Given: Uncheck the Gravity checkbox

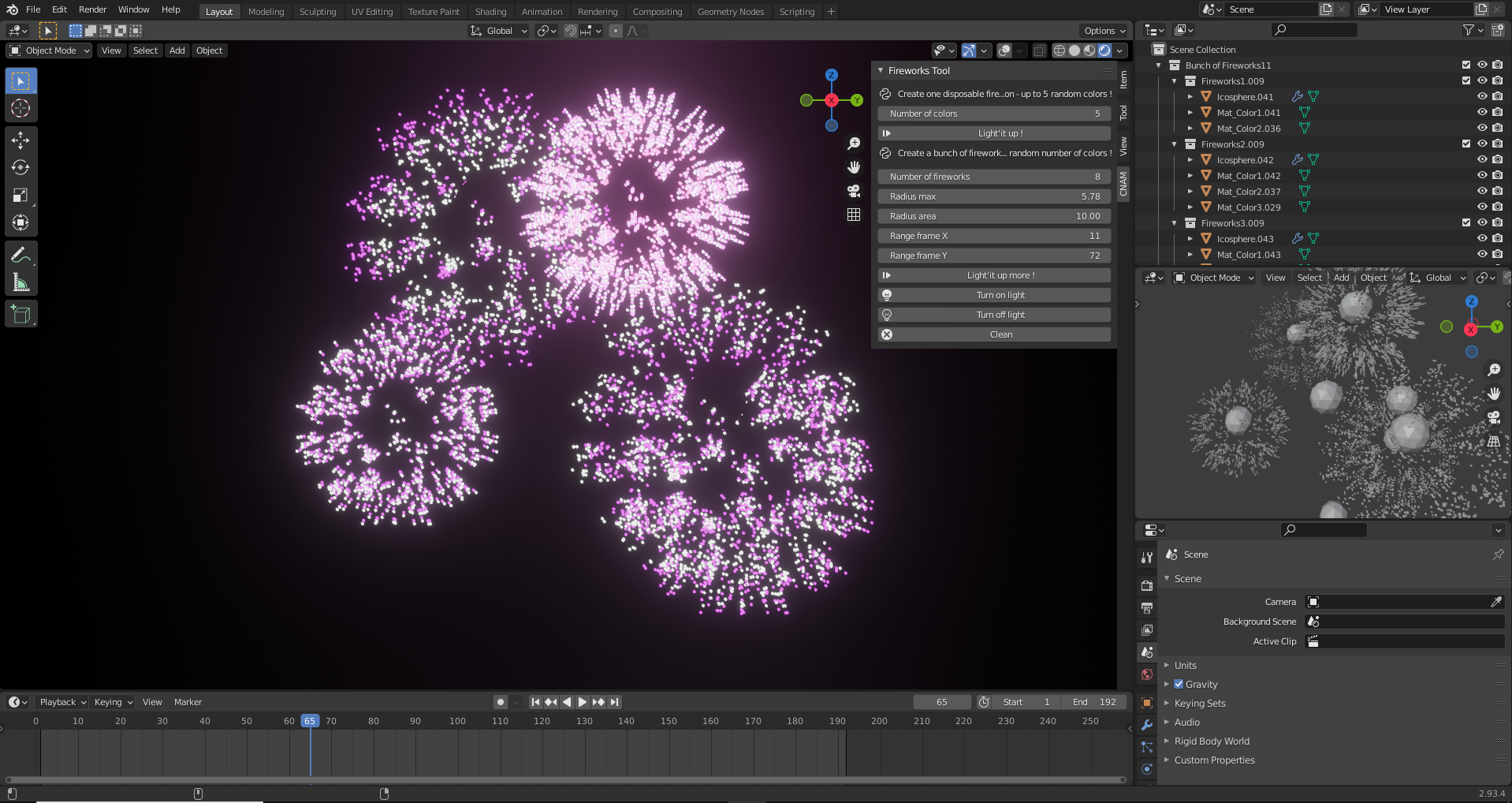Looking at the screenshot, I should coord(1179,685).
